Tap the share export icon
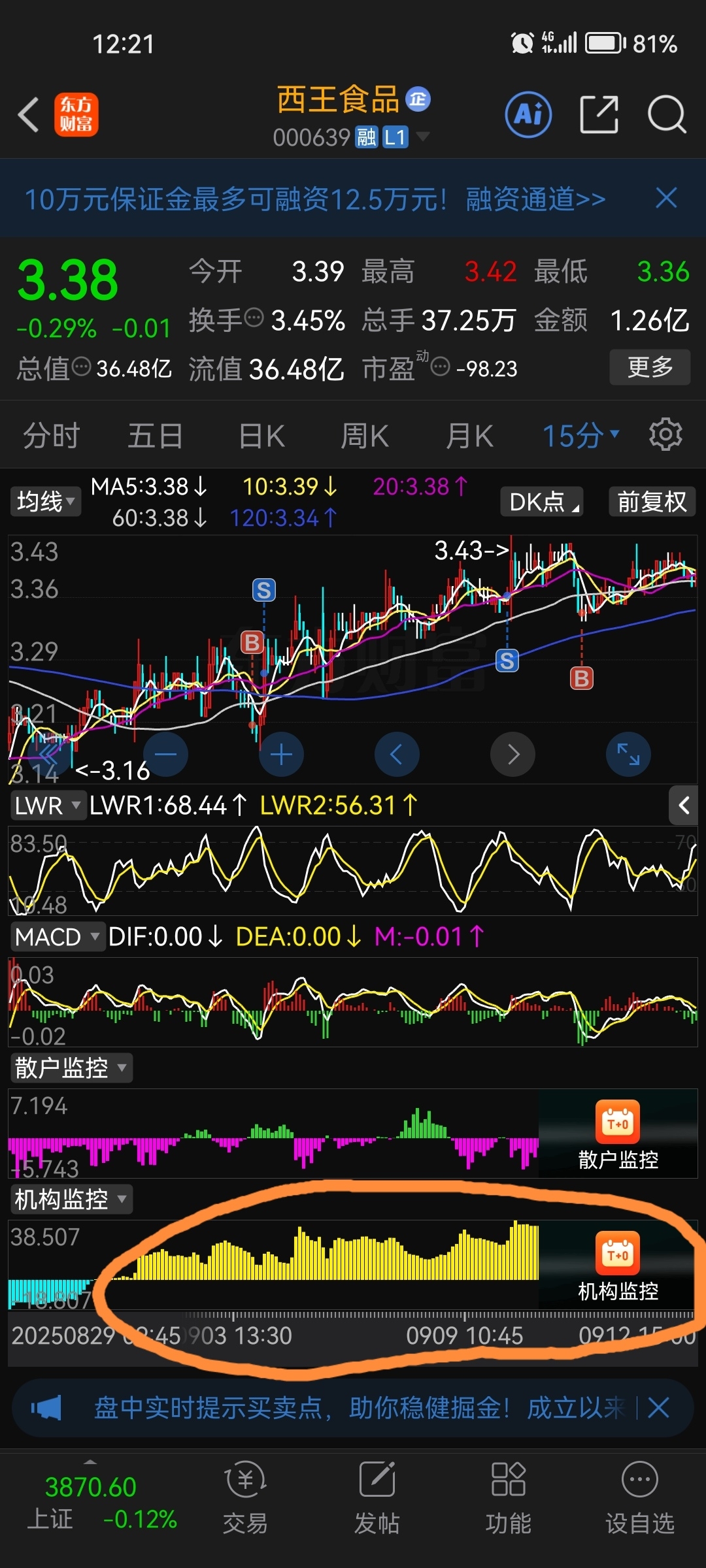 point(599,114)
